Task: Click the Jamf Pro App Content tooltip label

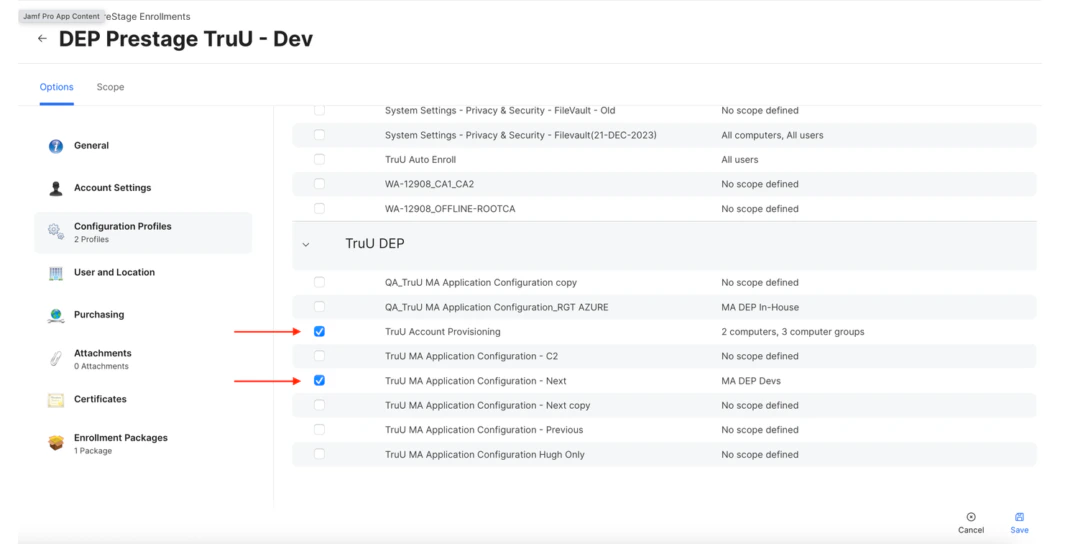Action: [61, 16]
